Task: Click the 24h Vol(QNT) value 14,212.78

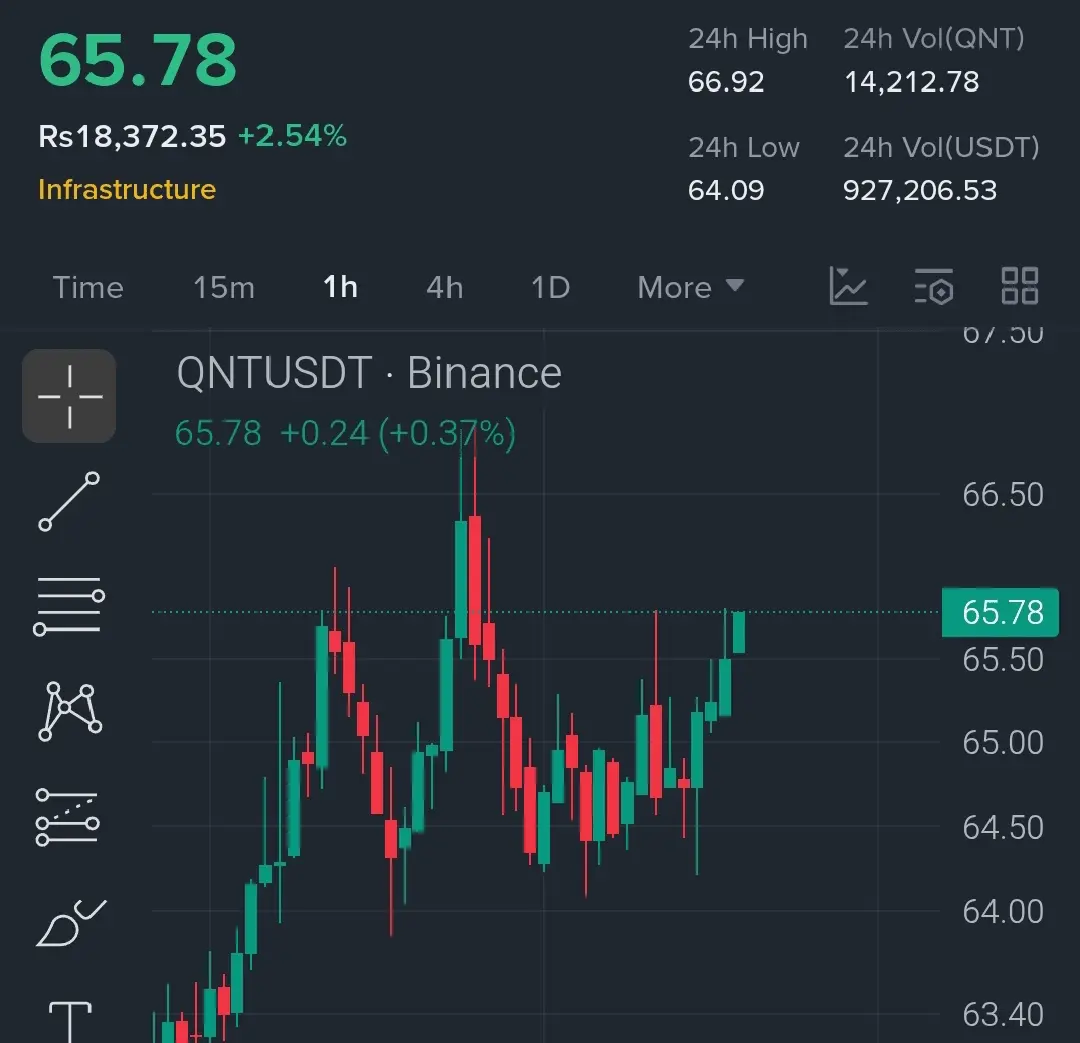Action: click(x=911, y=82)
